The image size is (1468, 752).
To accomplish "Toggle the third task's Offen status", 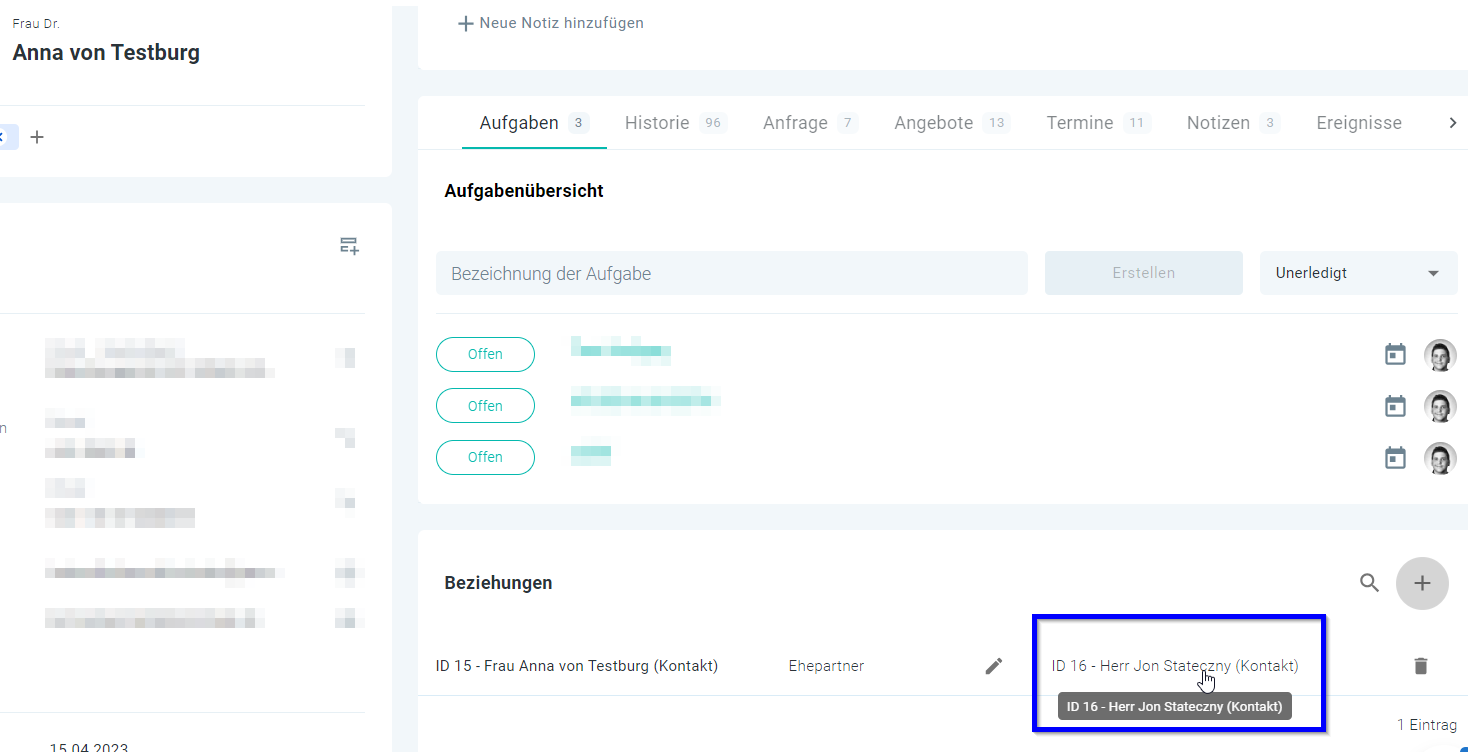I will (485, 457).
